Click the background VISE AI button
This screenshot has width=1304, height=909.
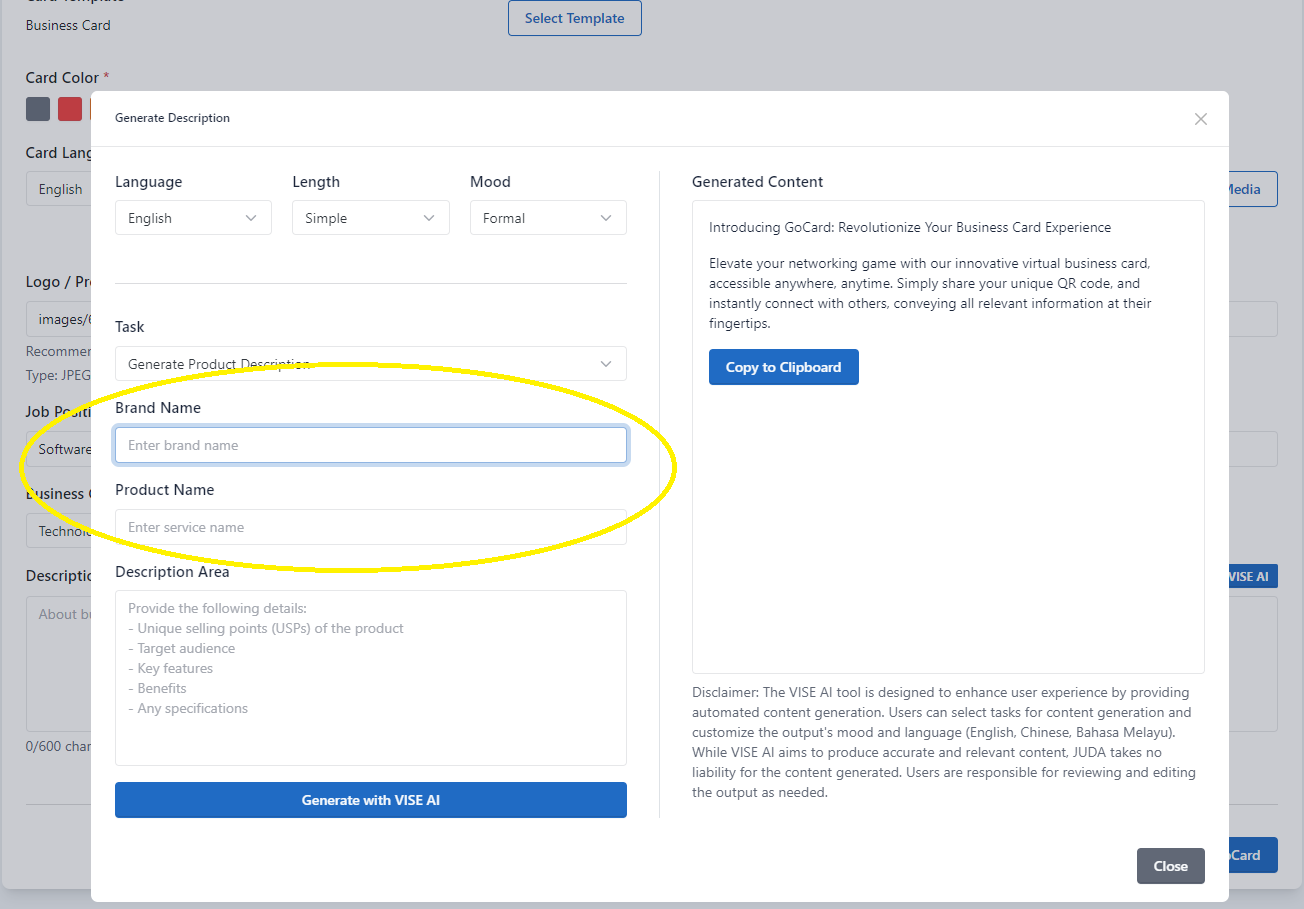(x=1250, y=577)
